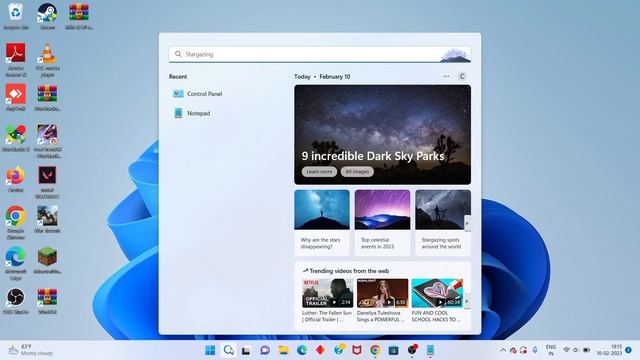Click the microphone icon in system tray

pyautogui.click(x=535, y=350)
